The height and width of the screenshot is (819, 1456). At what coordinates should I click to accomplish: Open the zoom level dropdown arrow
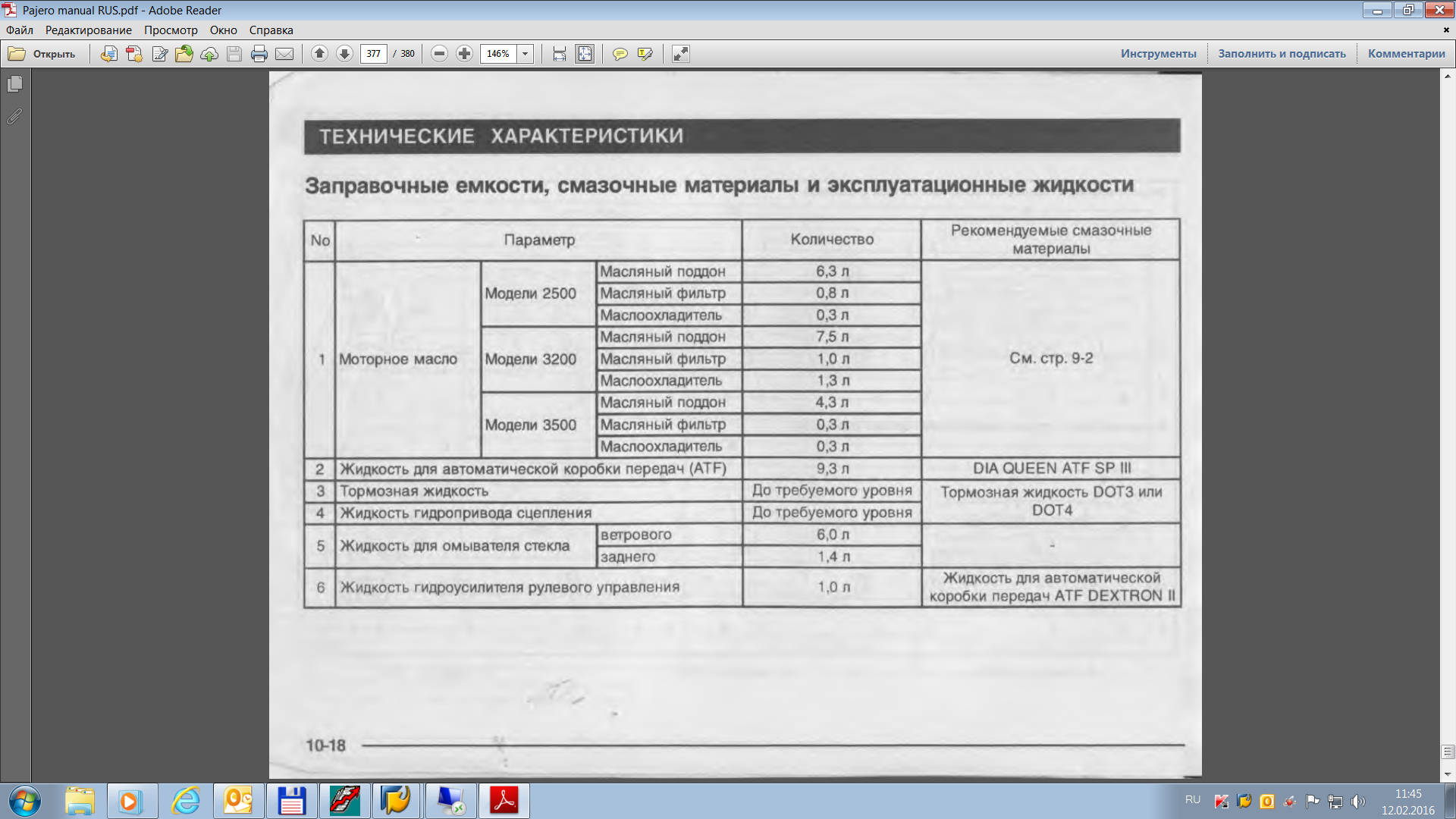[525, 54]
